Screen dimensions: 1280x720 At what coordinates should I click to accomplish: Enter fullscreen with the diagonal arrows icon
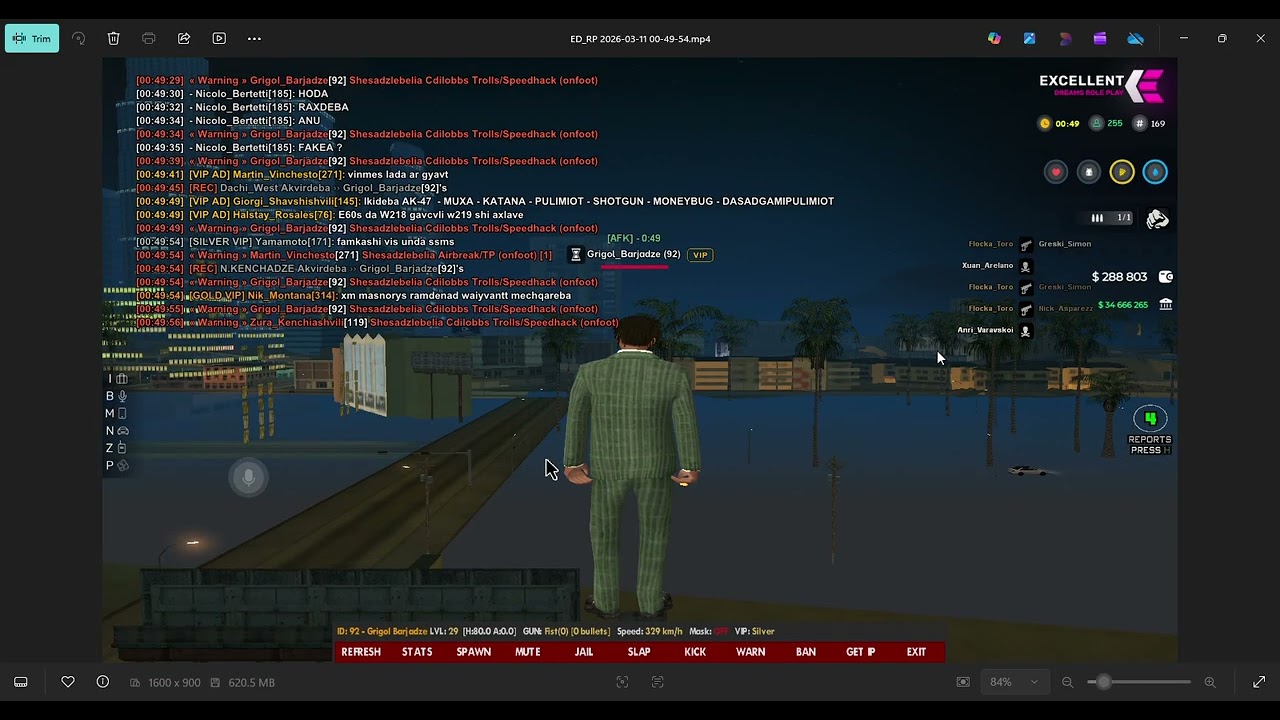[x=1259, y=682]
